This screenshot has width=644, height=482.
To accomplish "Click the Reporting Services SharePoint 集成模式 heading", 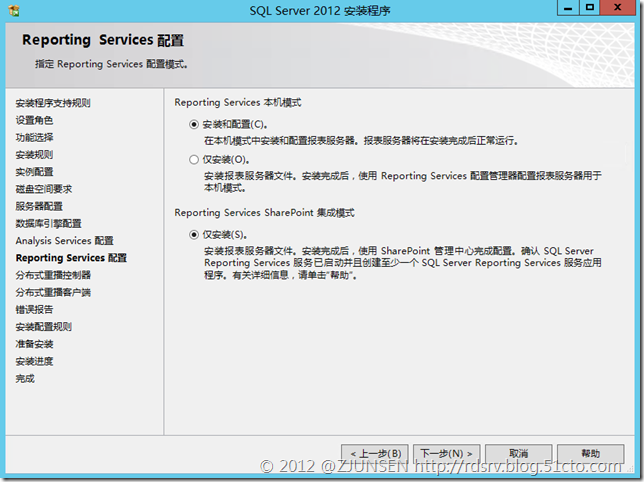I will [264, 213].
